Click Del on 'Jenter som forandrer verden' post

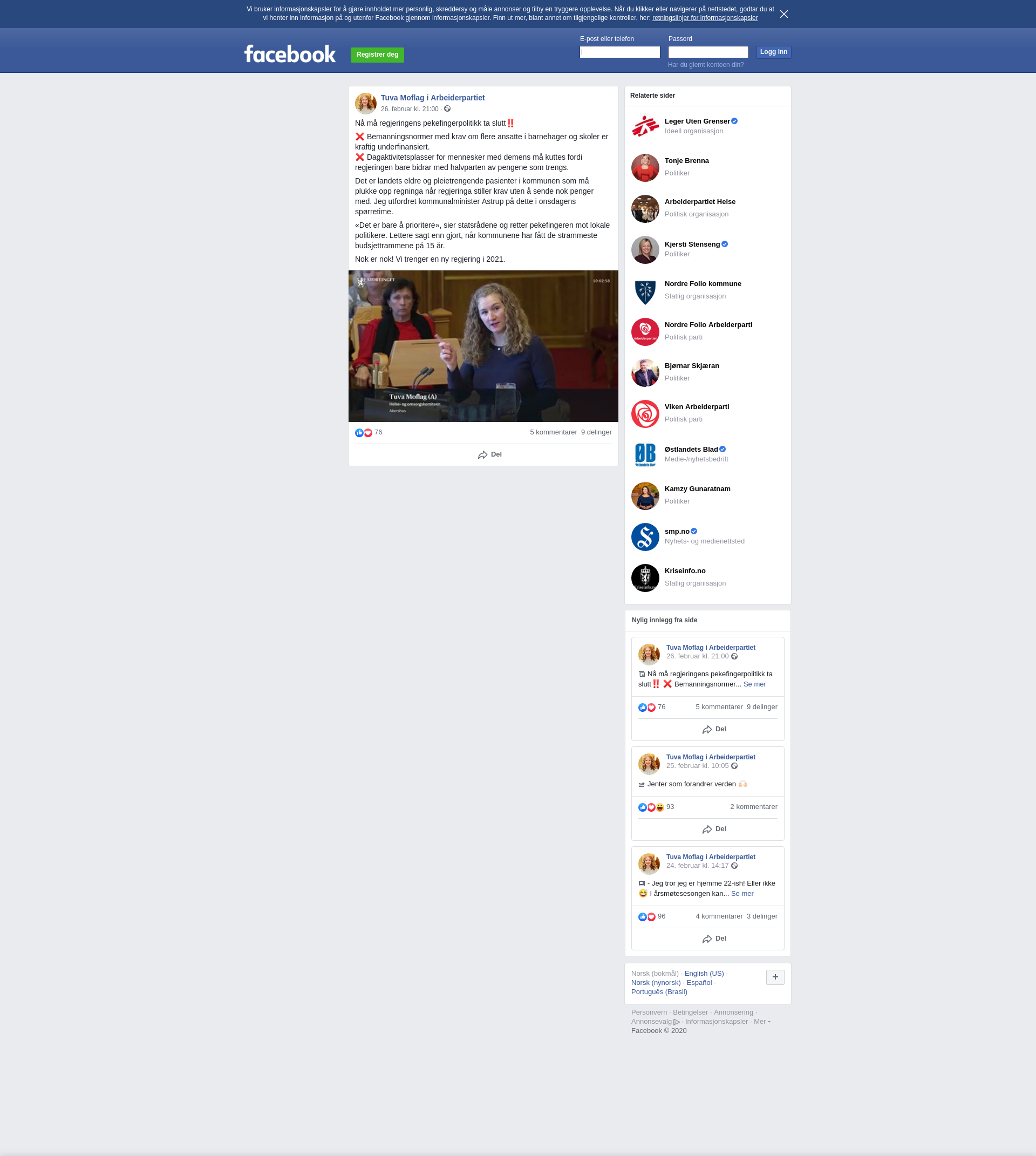coord(714,829)
